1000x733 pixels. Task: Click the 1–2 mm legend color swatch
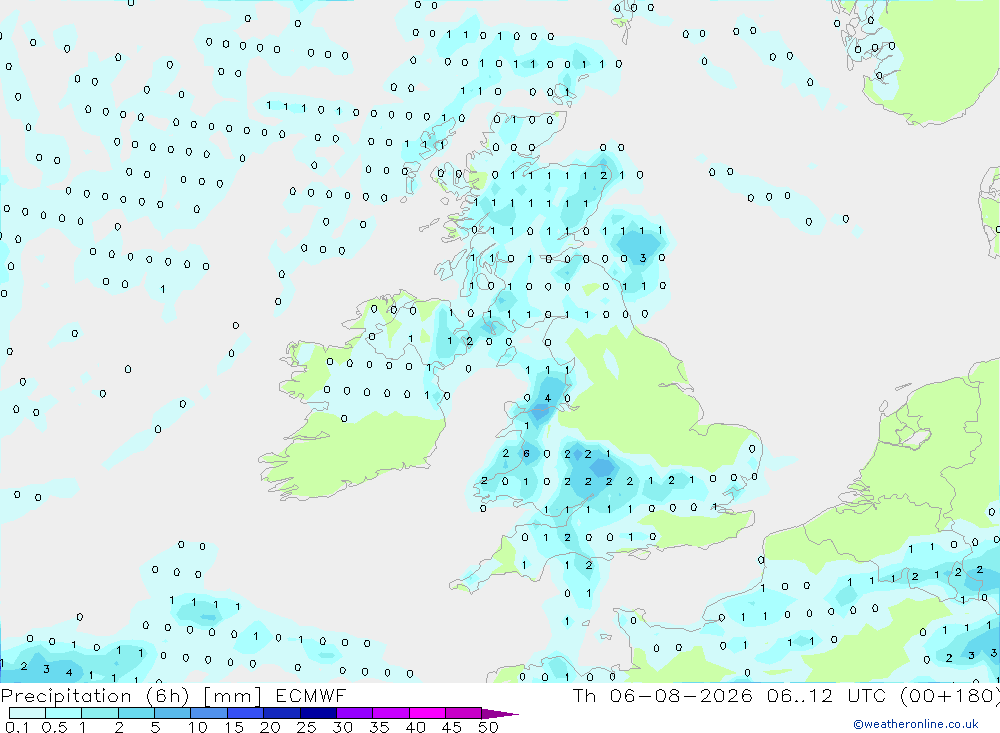[100, 713]
